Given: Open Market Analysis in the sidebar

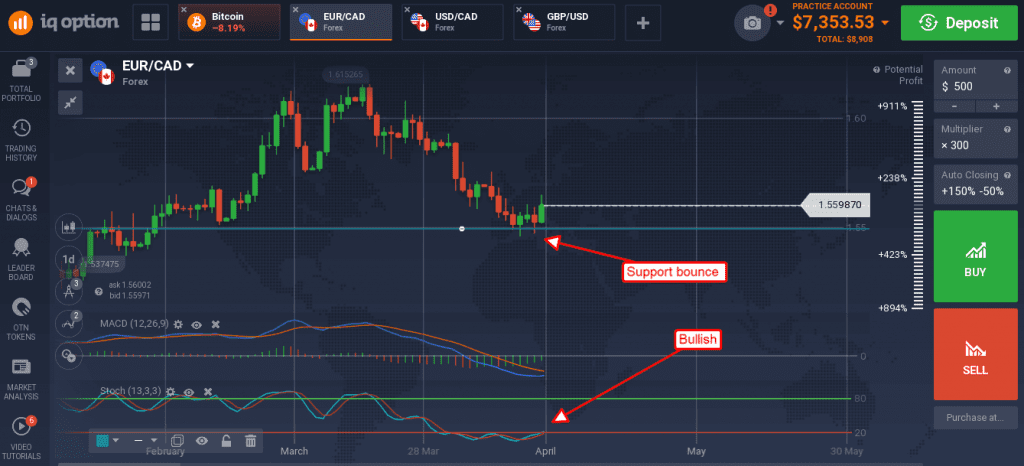Looking at the screenshot, I should coord(21,379).
